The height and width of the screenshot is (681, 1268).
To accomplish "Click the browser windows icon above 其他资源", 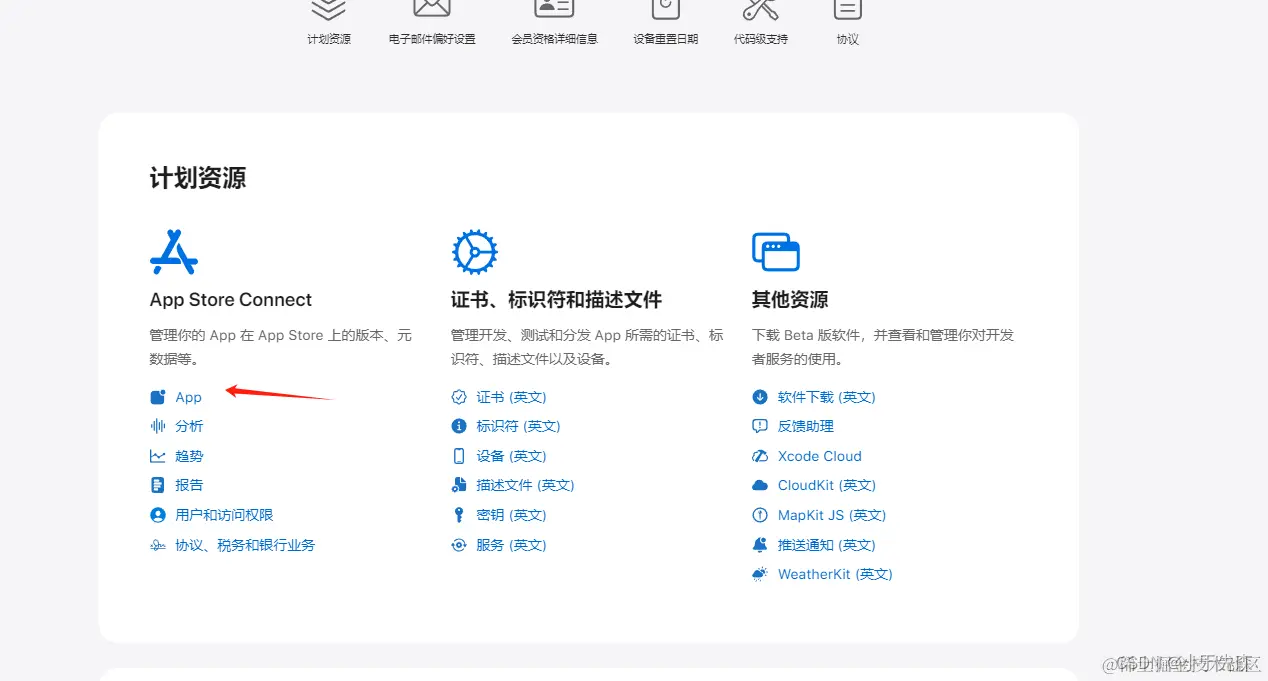I will coord(774,251).
